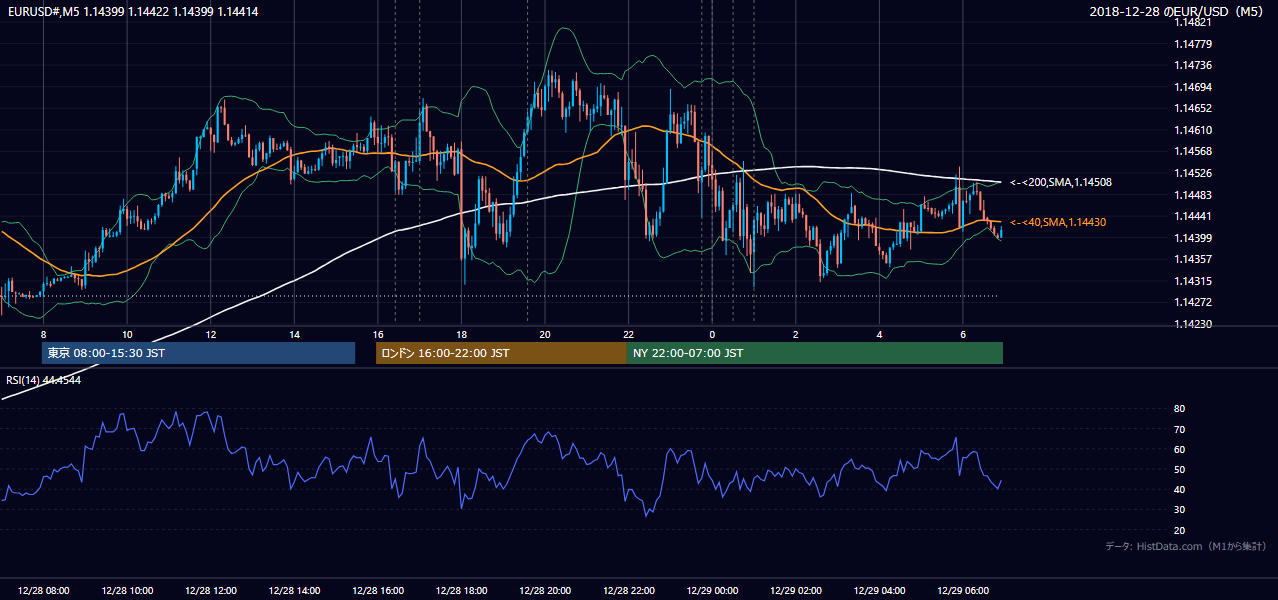Click the hour 12 tick under the price chart
This screenshot has height=600, width=1278.
tap(211, 334)
